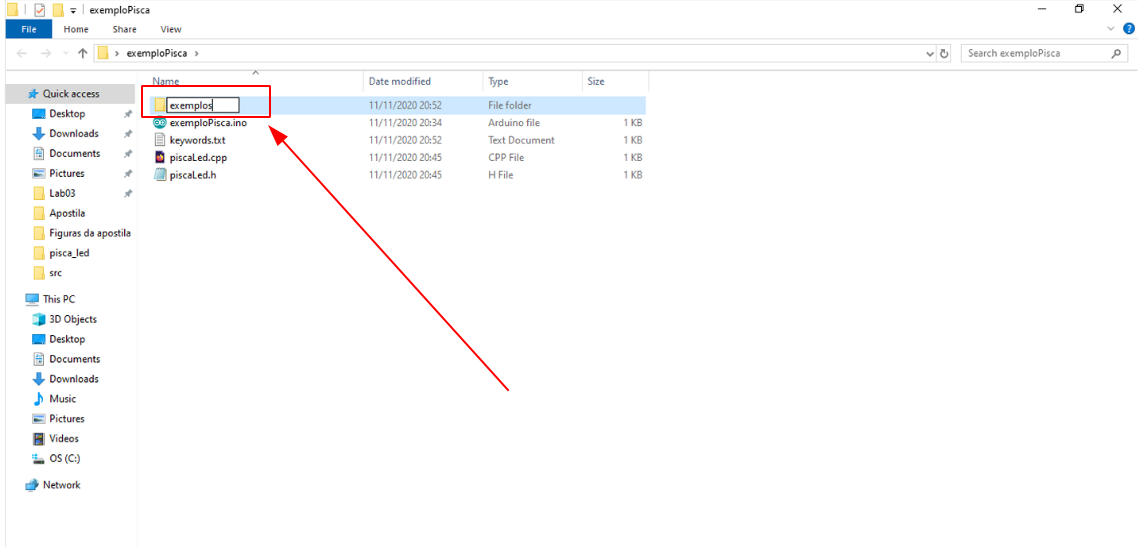The width and height of the screenshot is (1138, 547).
Task: Open pisca_led folder in navigation pane
Action: tap(69, 253)
